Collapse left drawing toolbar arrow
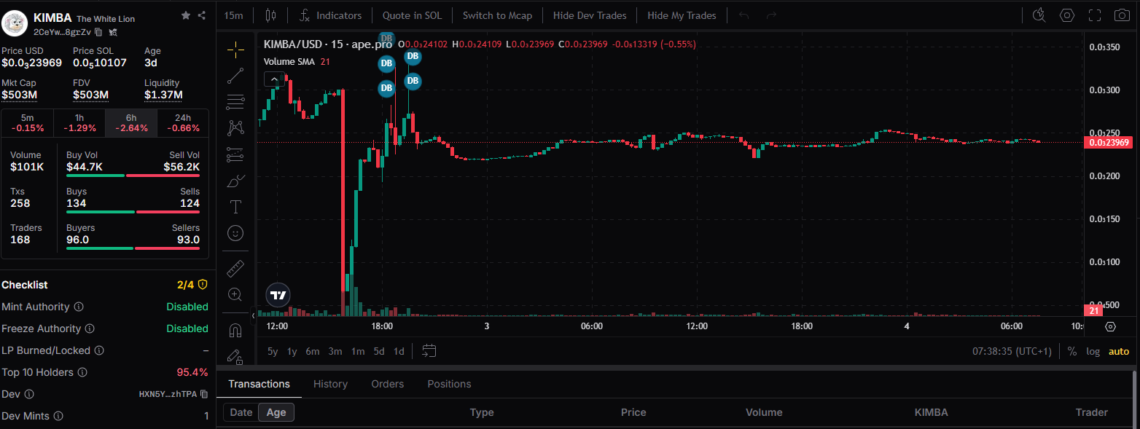 [x=254, y=315]
